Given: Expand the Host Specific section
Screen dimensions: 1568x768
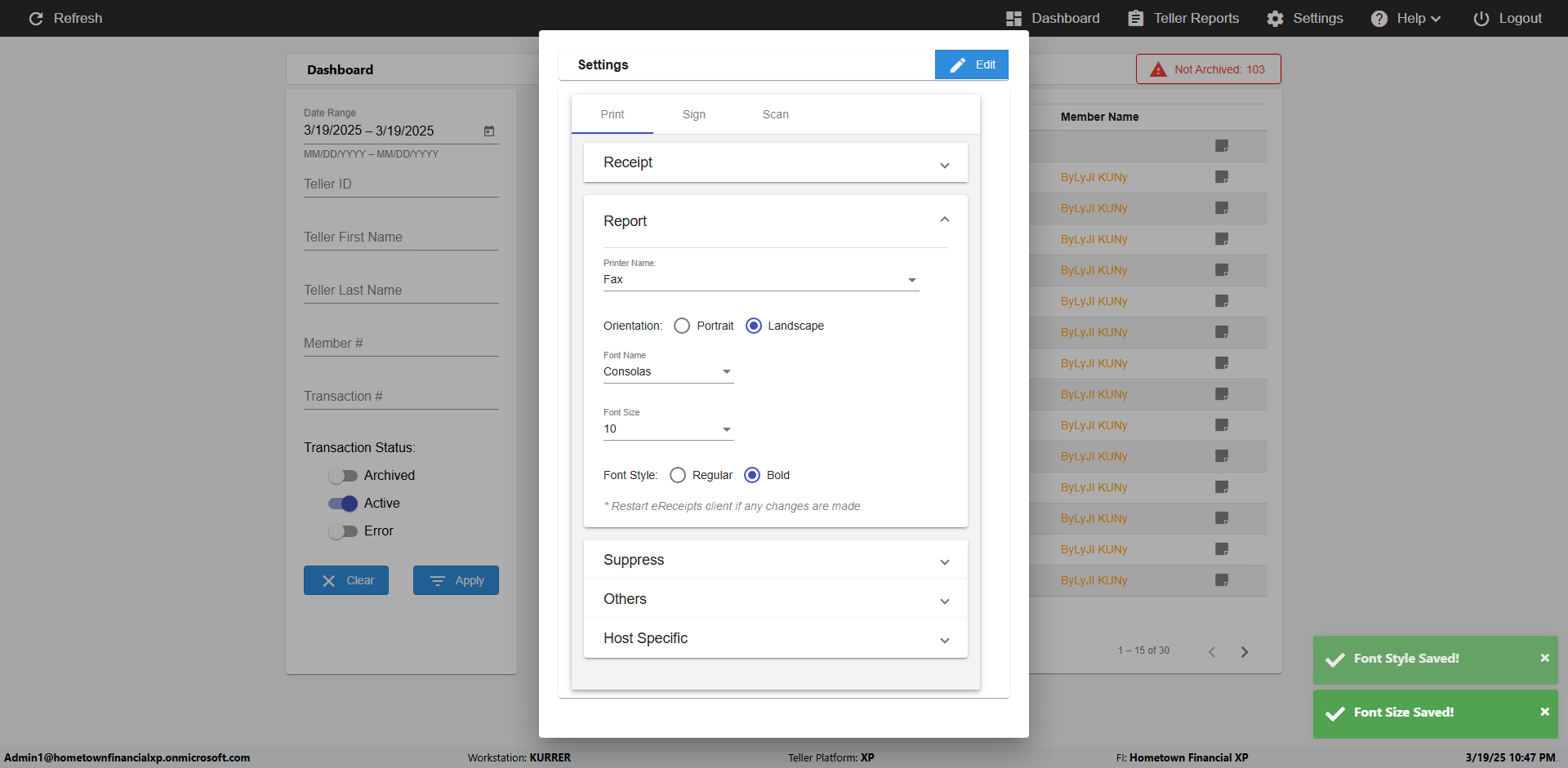Looking at the screenshot, I should click(776, 638).
